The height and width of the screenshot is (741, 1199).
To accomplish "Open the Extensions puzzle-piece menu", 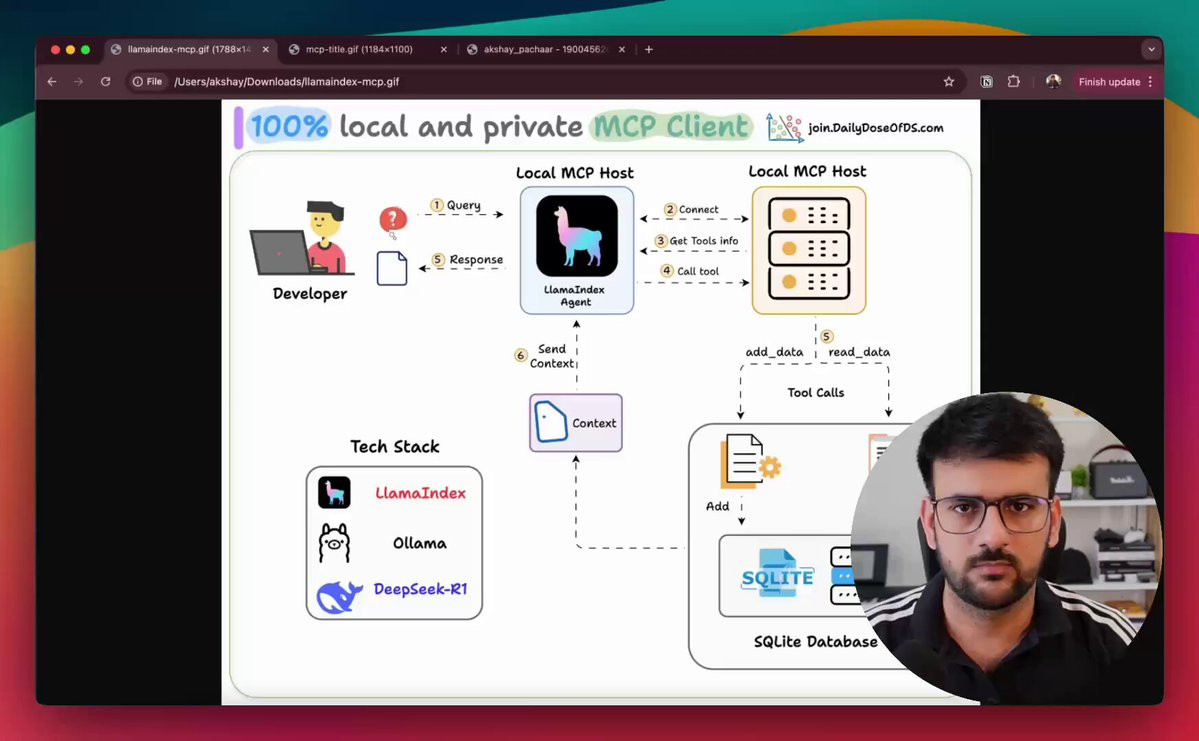I will click(x=1014, y=82).
